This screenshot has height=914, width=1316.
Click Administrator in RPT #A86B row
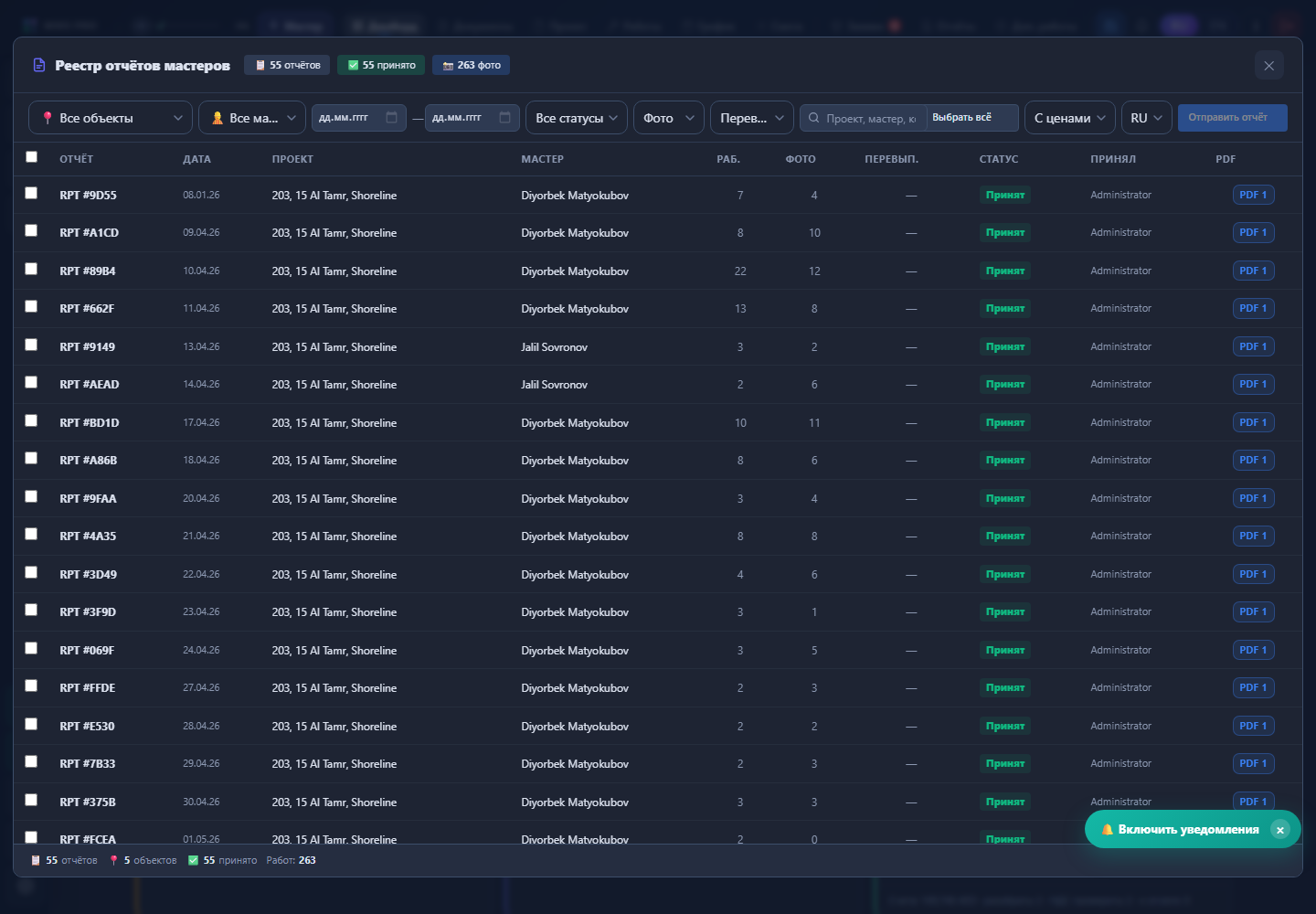(x=1120, y=460)
